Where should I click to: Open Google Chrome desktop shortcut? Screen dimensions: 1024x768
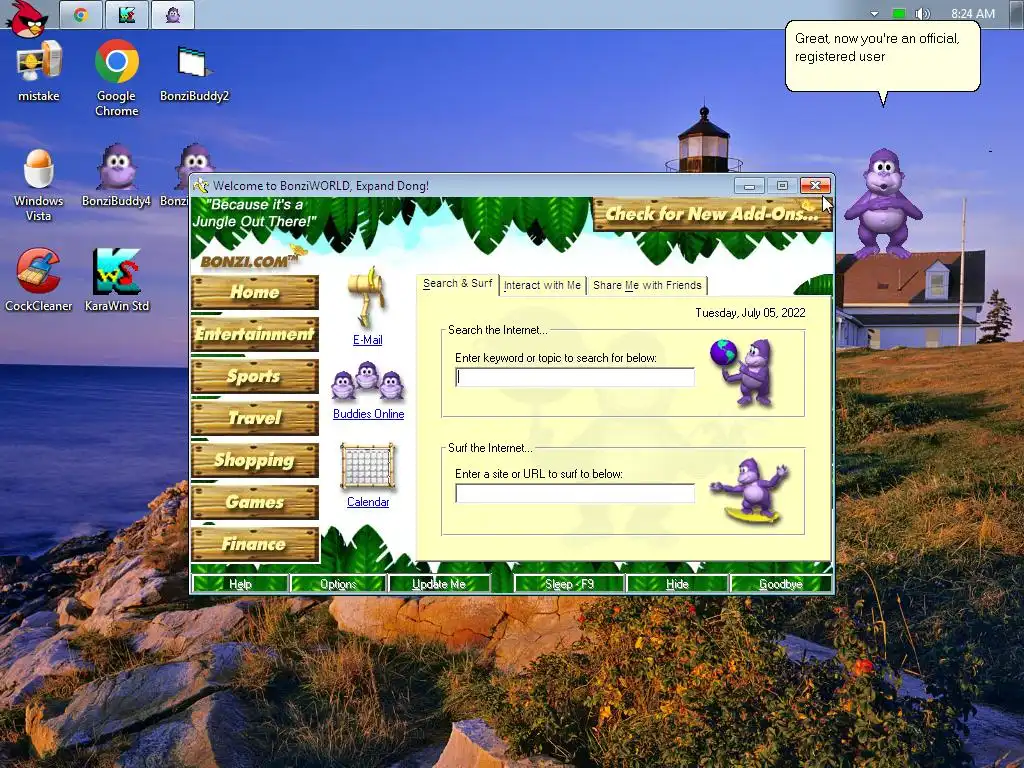[x=116, y=77]
